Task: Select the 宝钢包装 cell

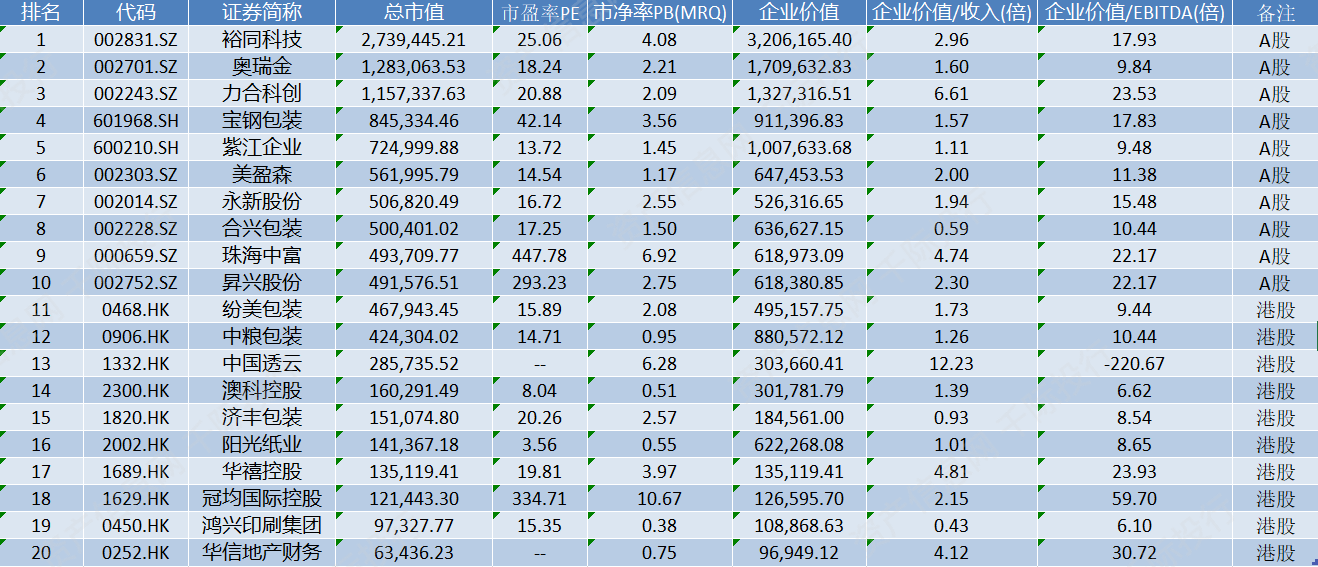Action: 261,121
